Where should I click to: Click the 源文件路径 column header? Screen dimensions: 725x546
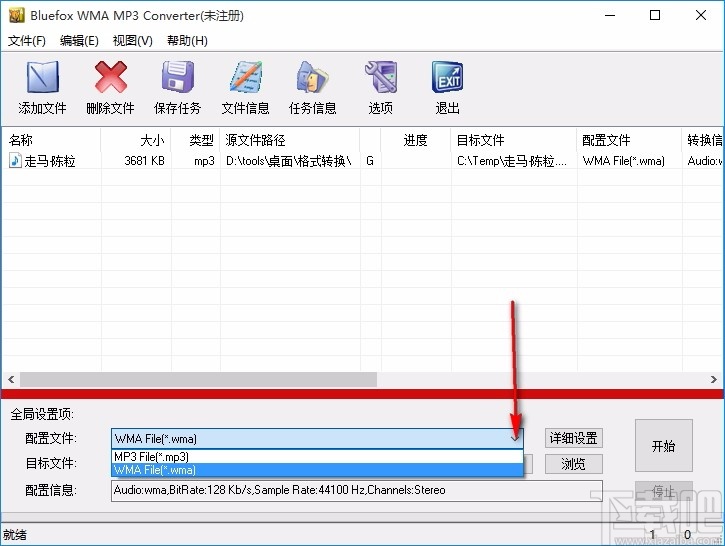click(290, 140)
